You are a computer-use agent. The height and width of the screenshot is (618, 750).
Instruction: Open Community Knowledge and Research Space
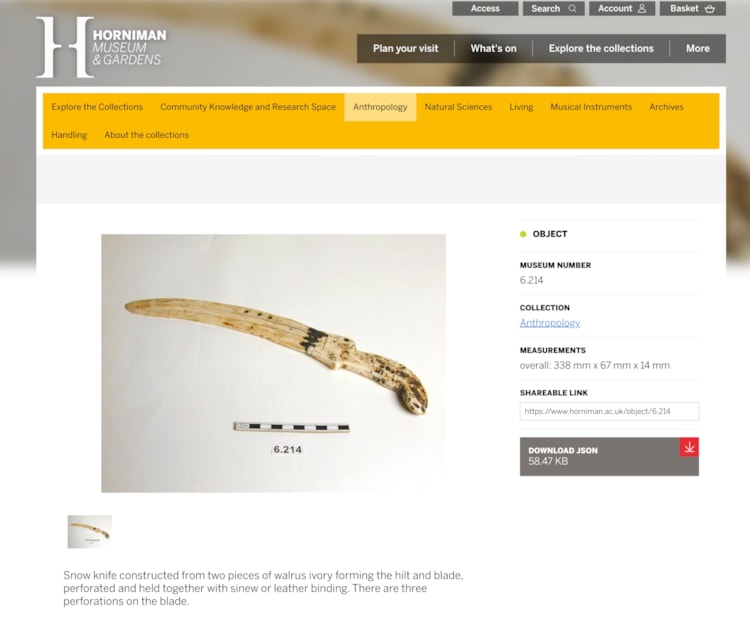248,107
